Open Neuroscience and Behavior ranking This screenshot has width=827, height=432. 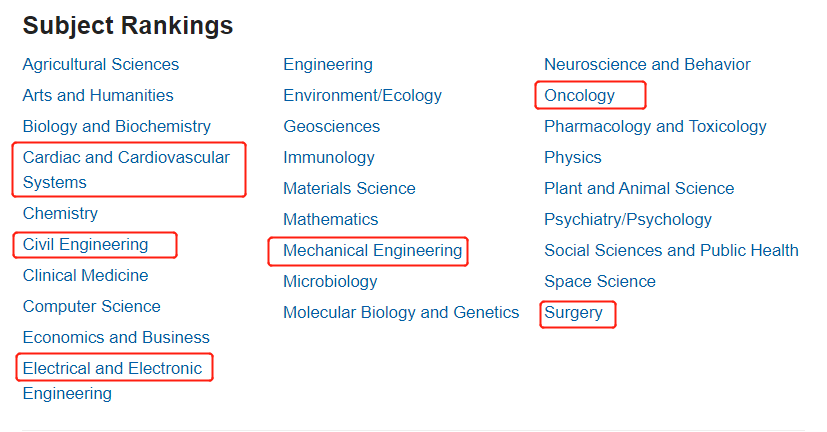(647, 64)
